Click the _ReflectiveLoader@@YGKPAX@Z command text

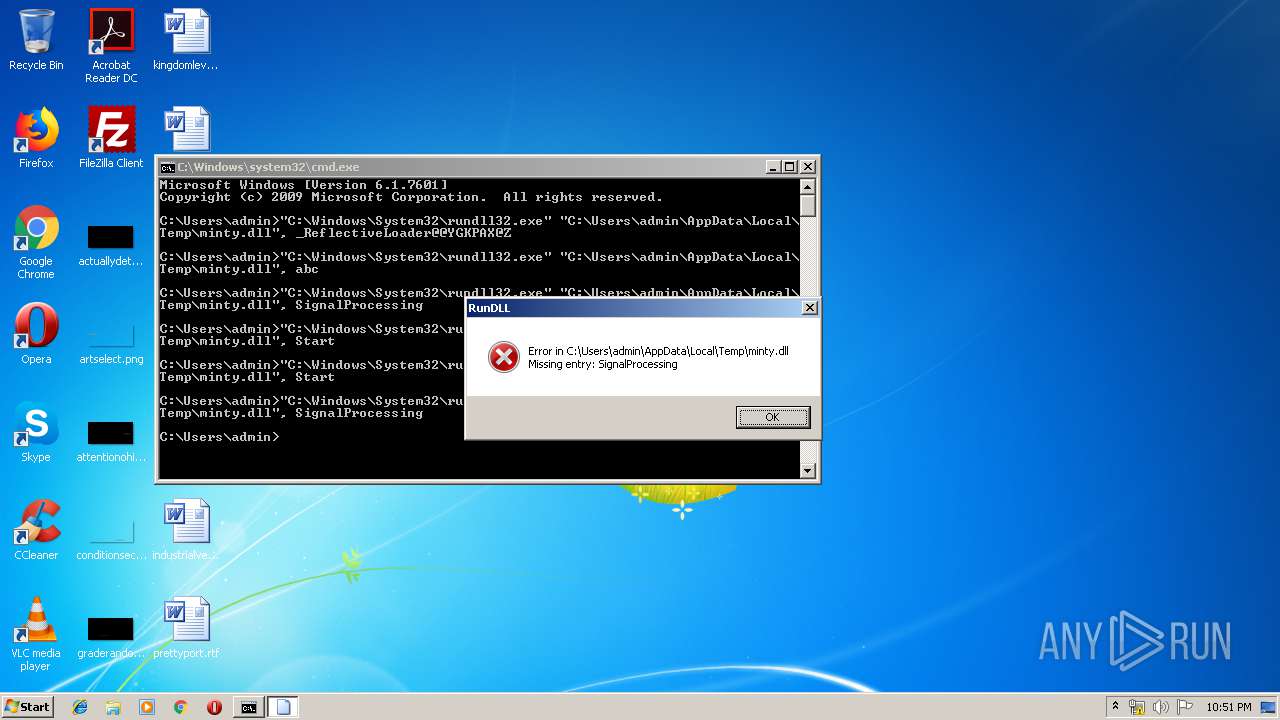point(403,233)
